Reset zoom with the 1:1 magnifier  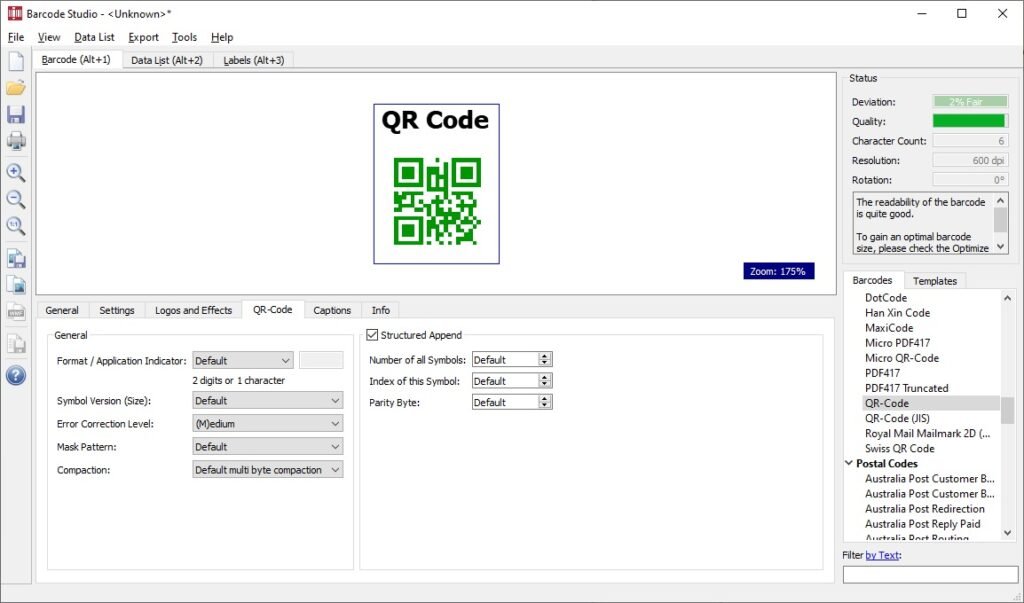(x=16, y=225)
